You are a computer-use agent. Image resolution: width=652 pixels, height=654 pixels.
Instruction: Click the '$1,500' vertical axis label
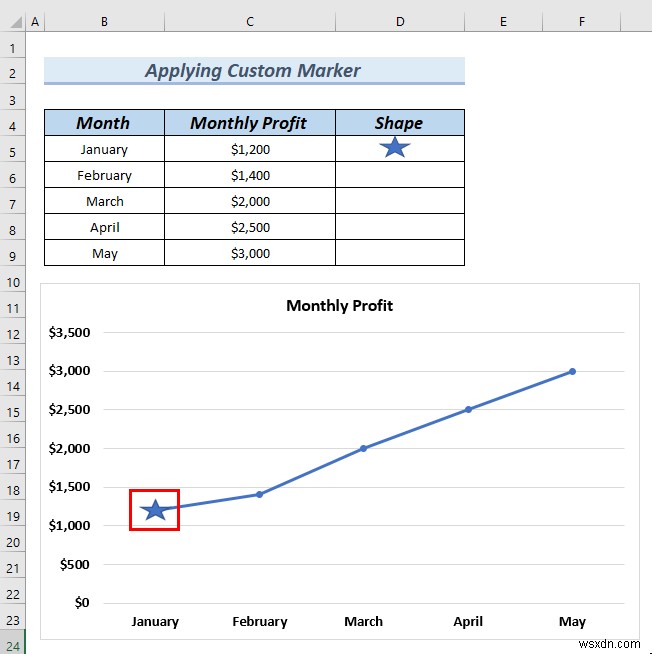click(69, 487)
